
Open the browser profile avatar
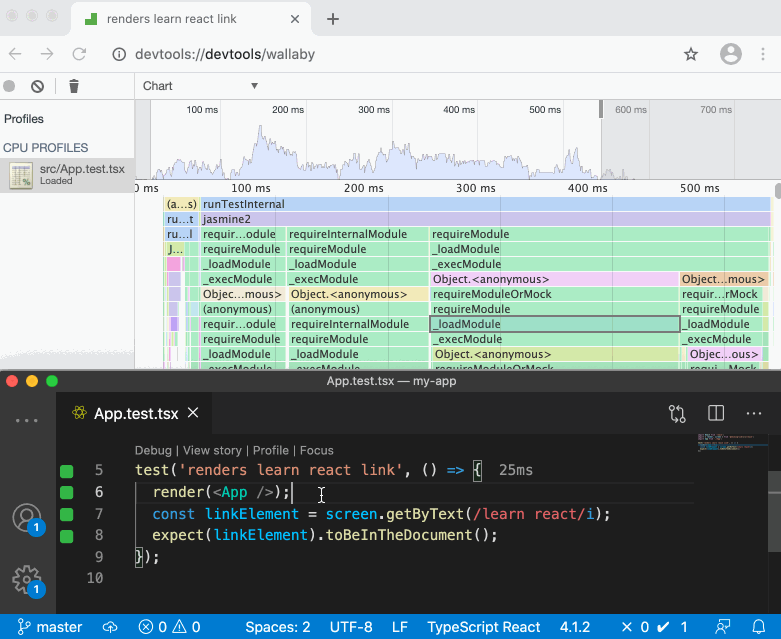(731, 54)
